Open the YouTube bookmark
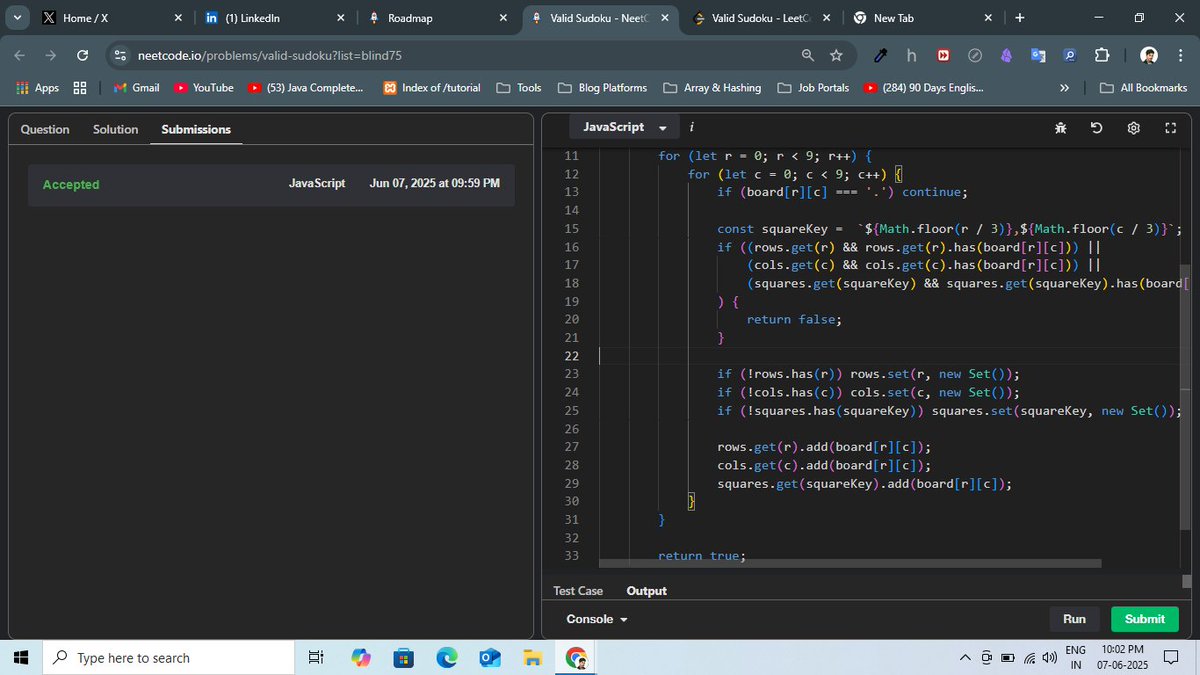Screen dimensions: 1200x675 click(x=204, y=88)
